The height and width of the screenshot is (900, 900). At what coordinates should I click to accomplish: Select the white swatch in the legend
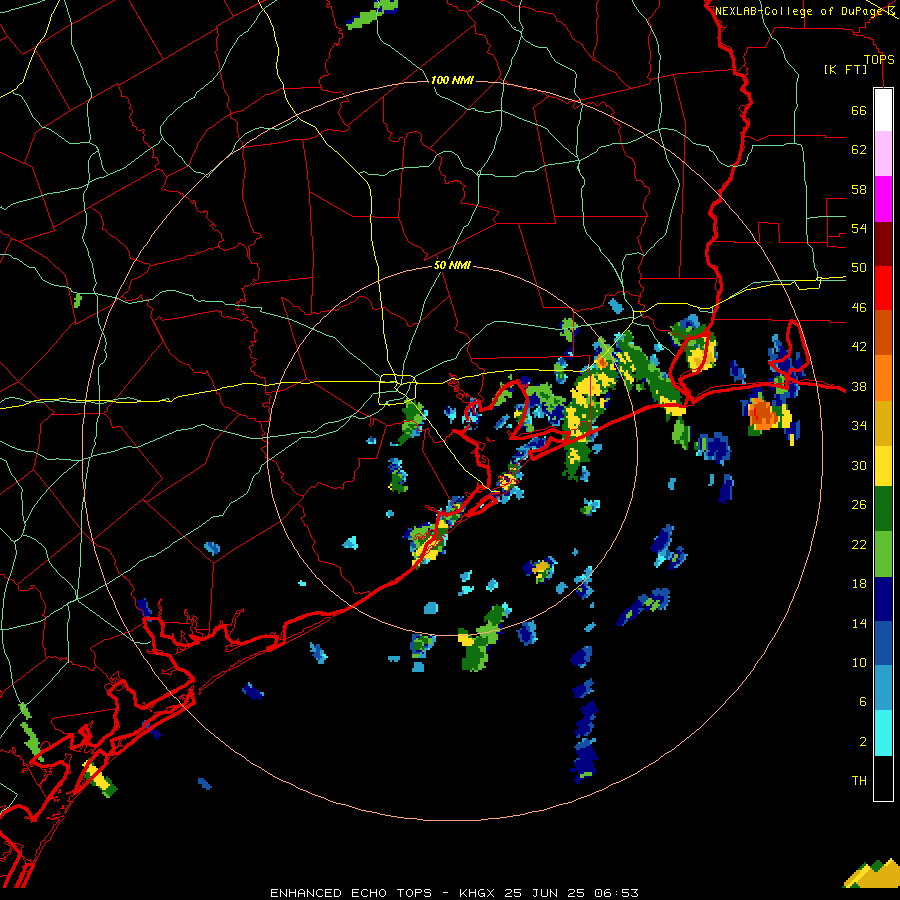[883, 110]
